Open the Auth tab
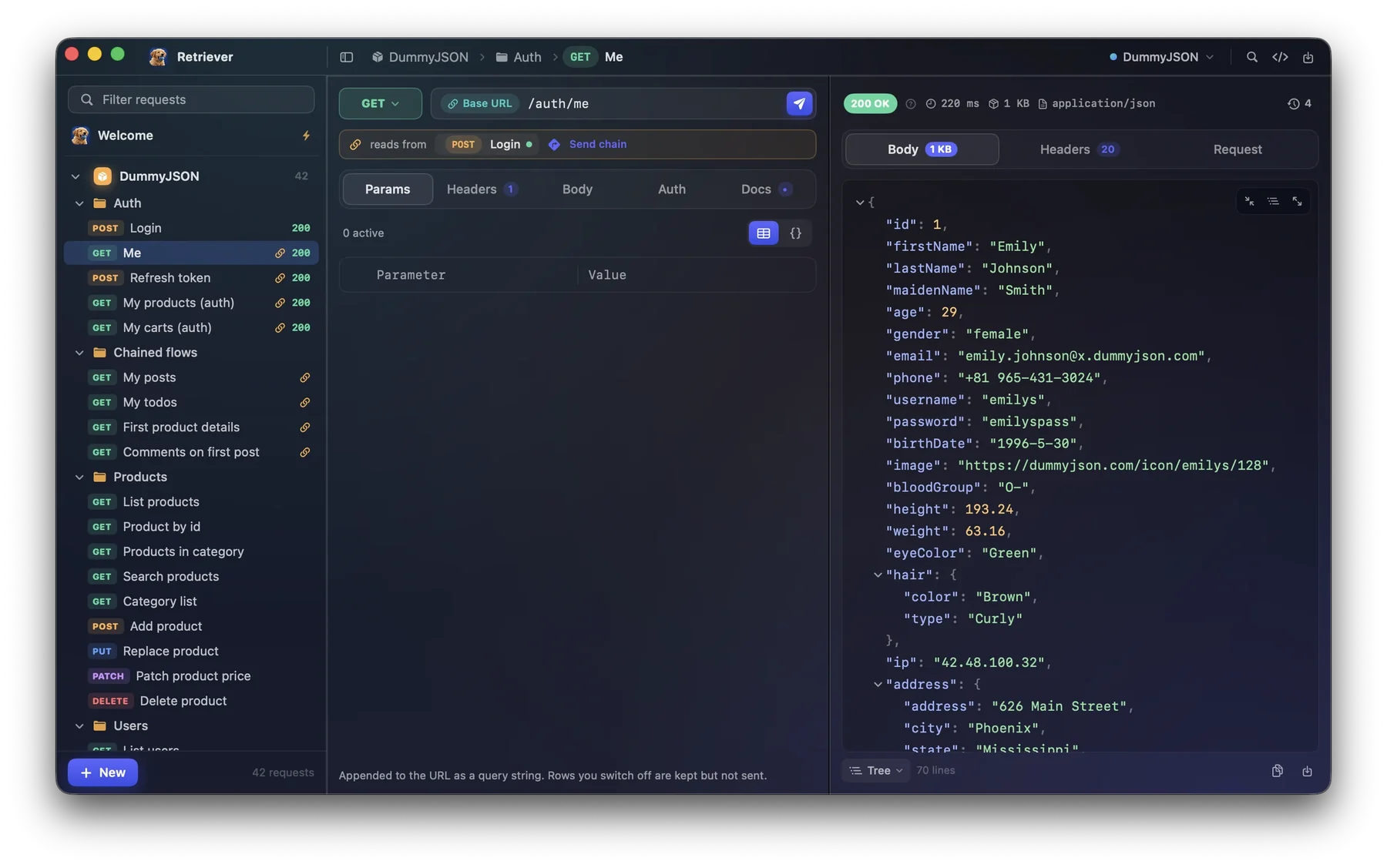Viewport: 1387px width, 868px height. pos(672,189)
